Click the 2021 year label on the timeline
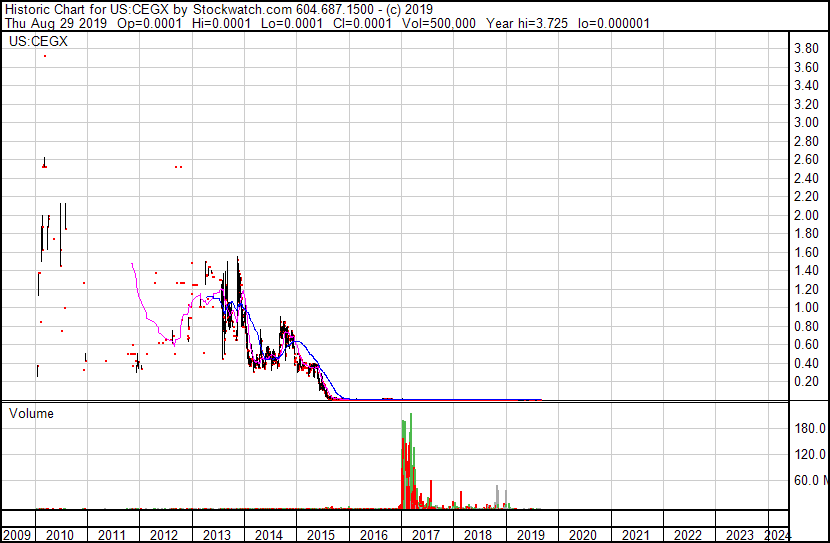This screenshot has height=543, width=830. click(635, 535)
